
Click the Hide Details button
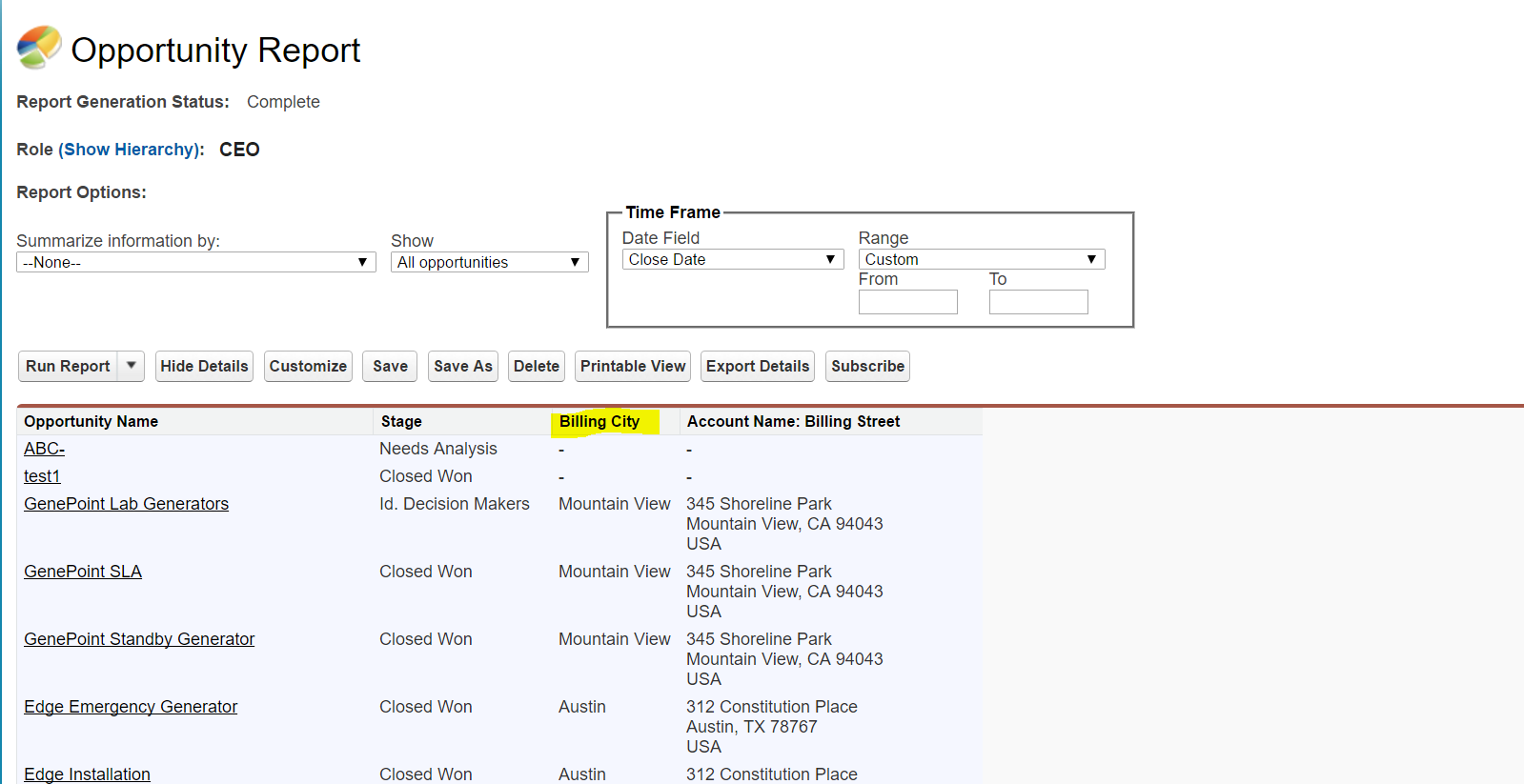tap(204, 366)
